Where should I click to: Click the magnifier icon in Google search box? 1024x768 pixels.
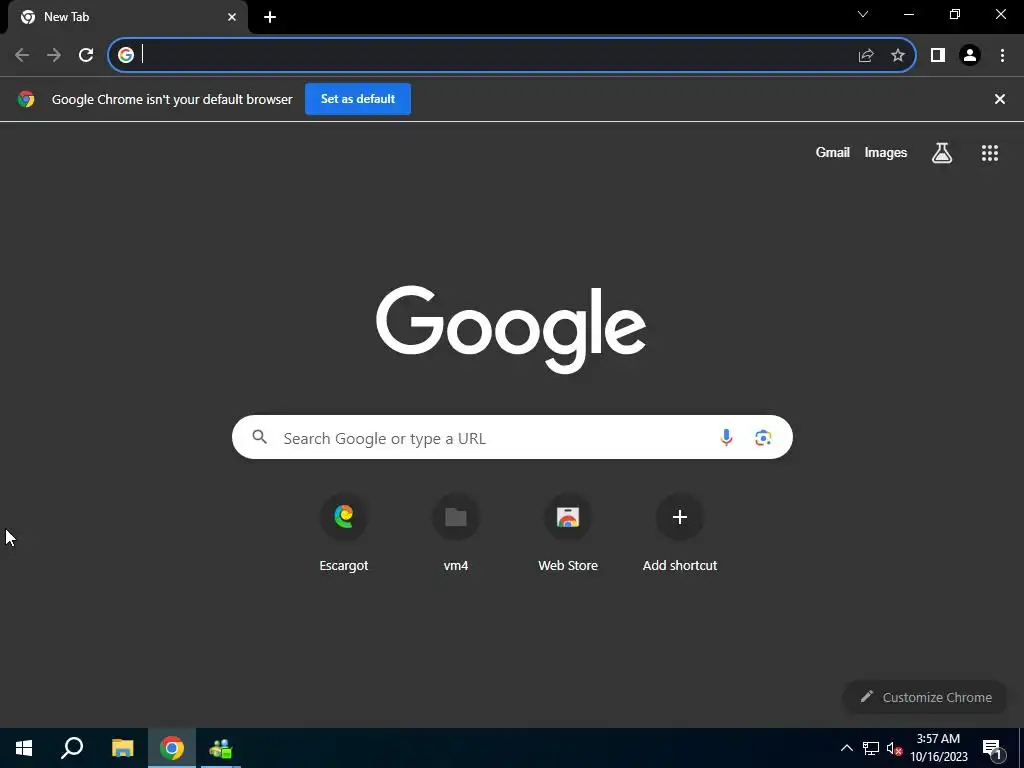click(x=259, y=437)
